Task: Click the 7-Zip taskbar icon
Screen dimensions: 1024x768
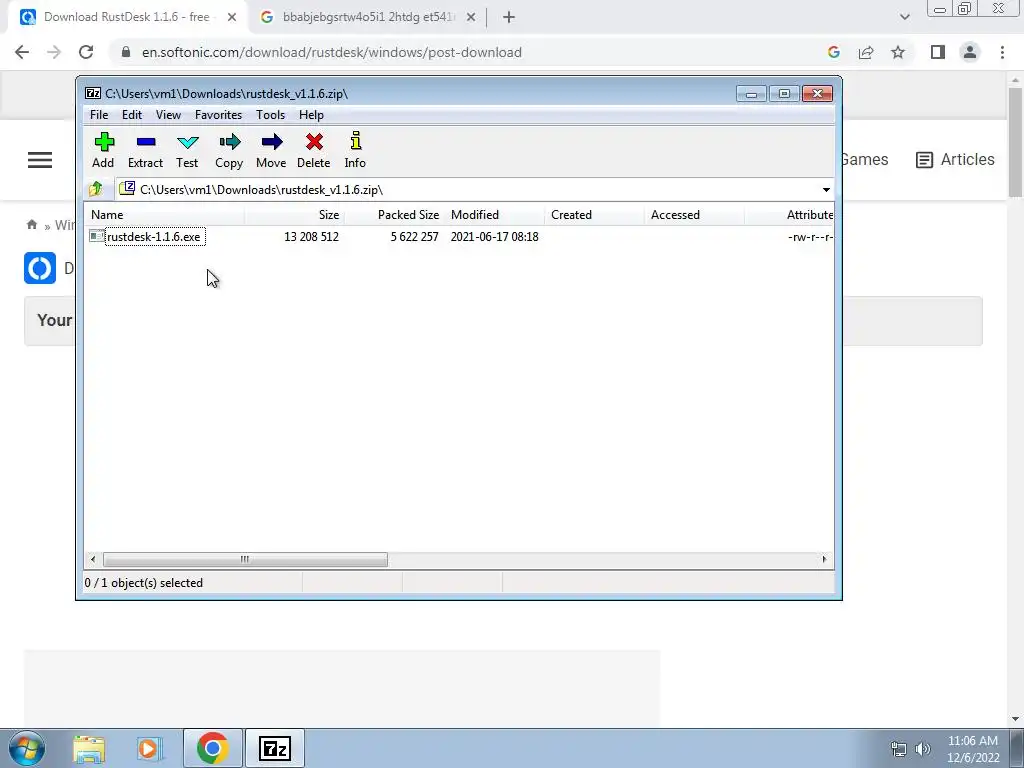Action: [275, 748]
